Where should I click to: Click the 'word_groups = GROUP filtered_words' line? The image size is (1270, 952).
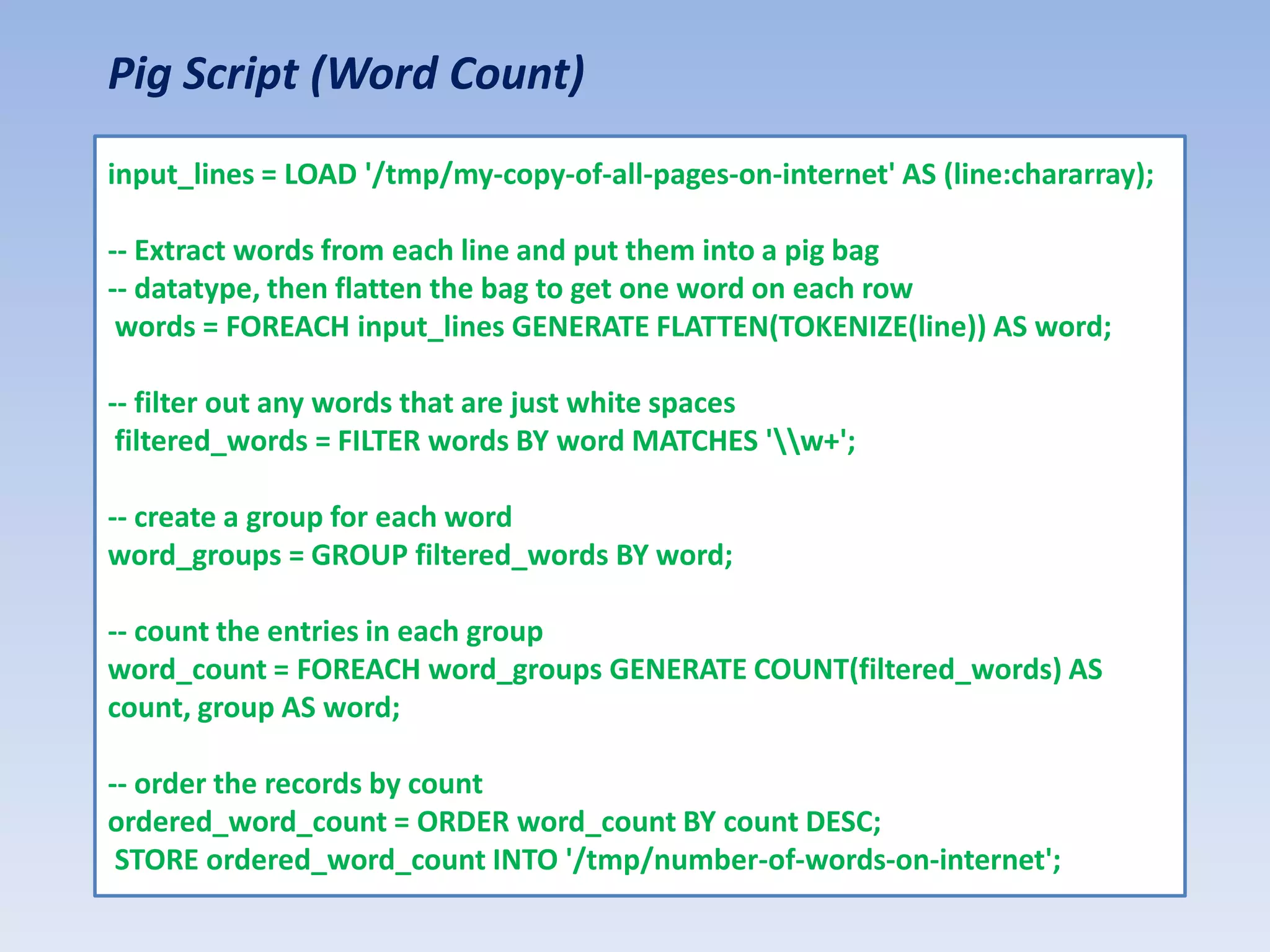pos(420,555)
